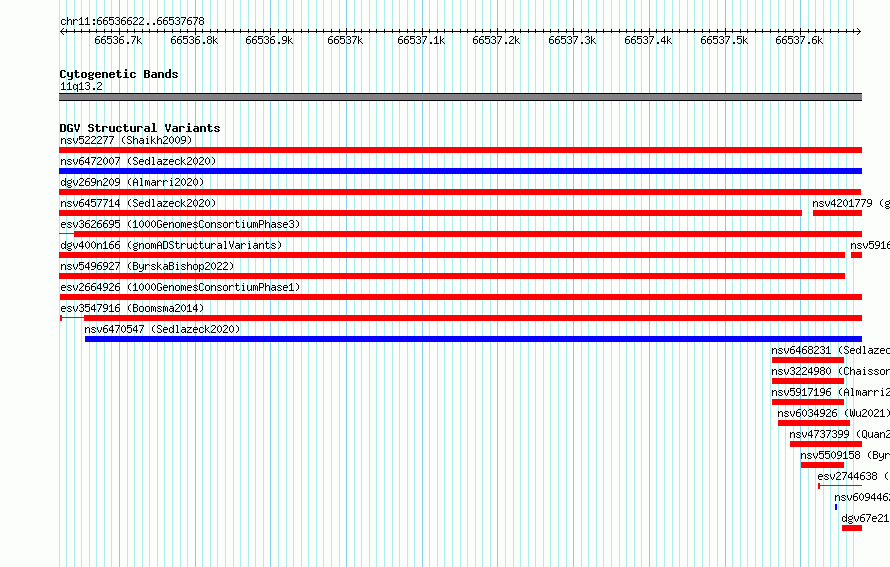Click the short red bar beneath nsv4201779

point(837,213)
